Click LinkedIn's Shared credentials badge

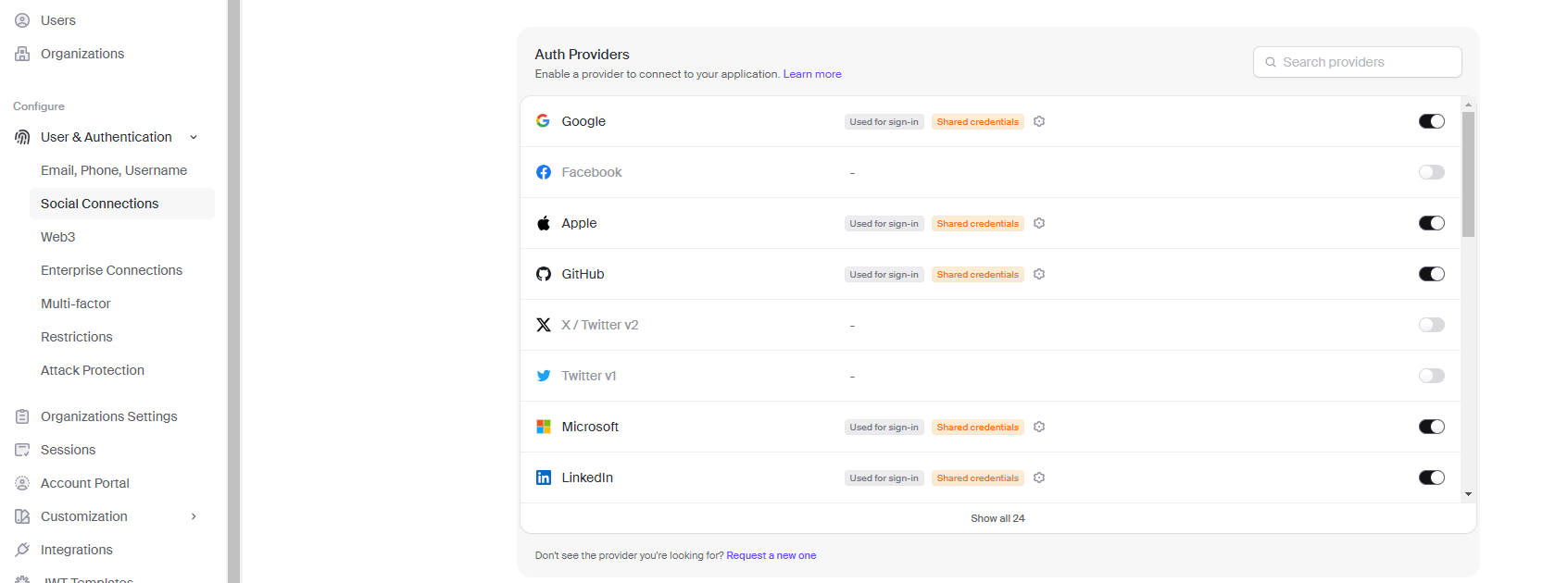[x=978, y=478]
